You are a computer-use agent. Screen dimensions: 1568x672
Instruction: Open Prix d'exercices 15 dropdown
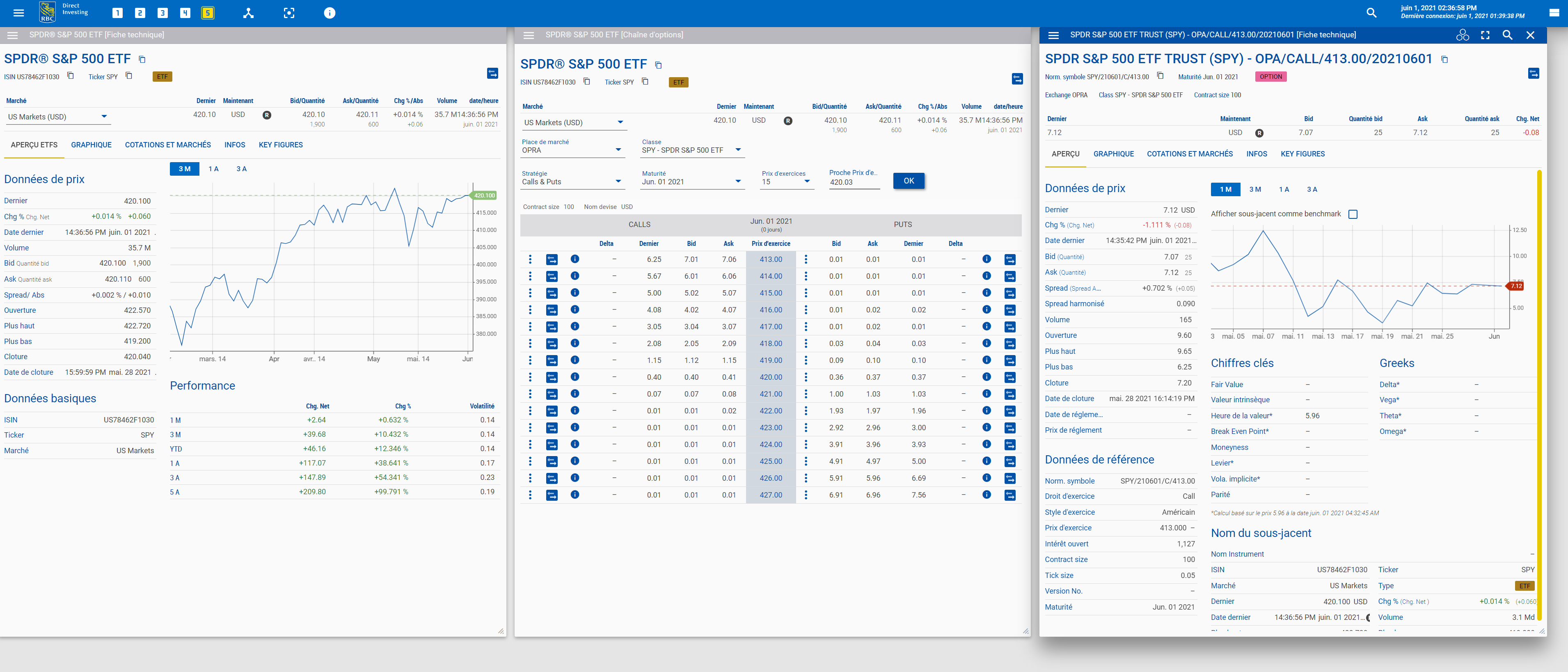(x=786, y=181)
